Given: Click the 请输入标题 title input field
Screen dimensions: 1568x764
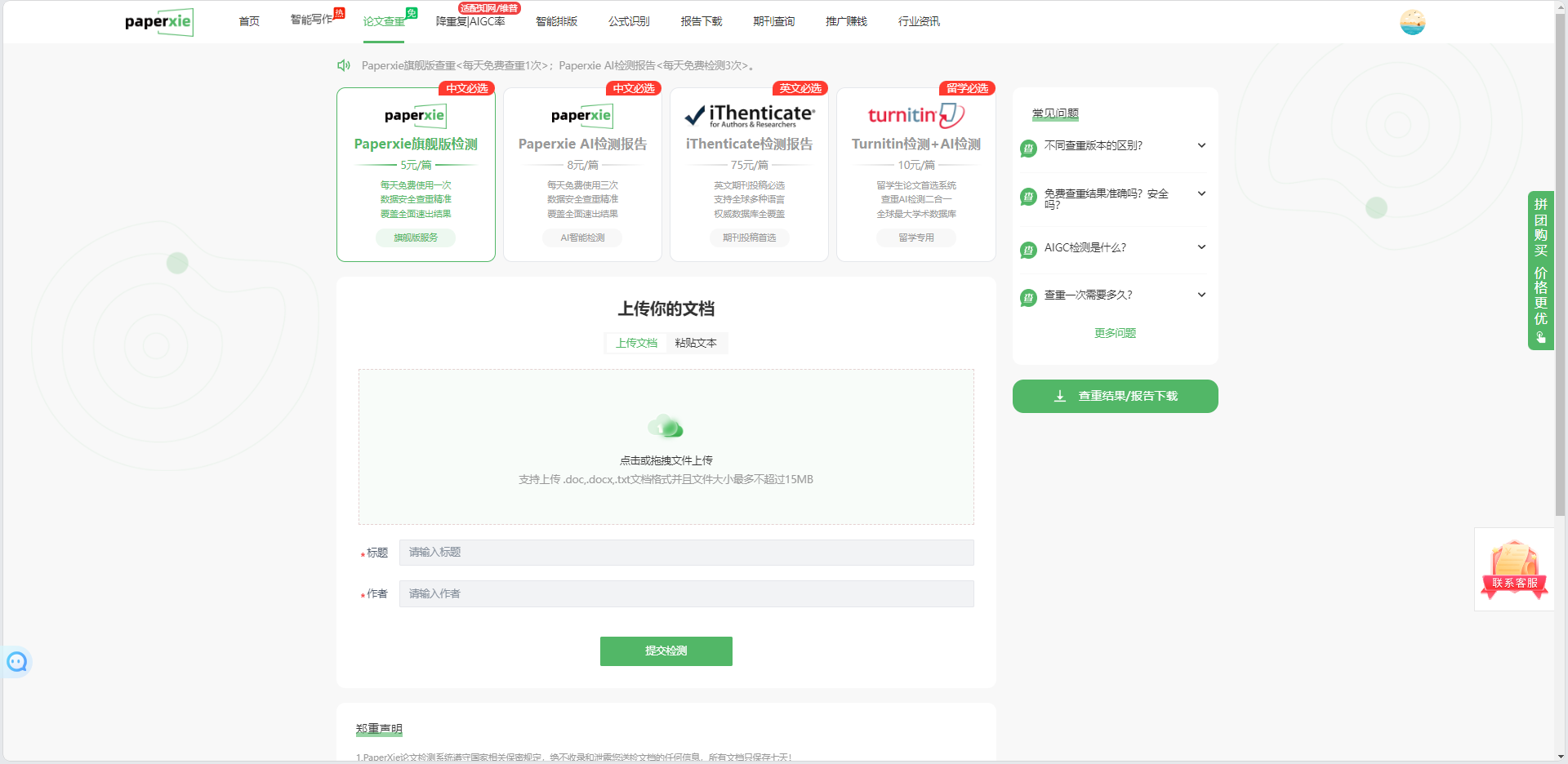Looking at the screenshot, I should 686,553.
